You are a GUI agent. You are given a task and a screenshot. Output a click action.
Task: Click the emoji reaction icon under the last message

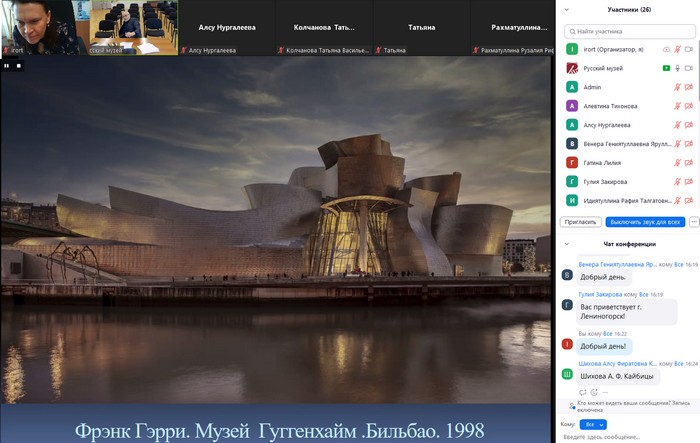coord(594,393)
